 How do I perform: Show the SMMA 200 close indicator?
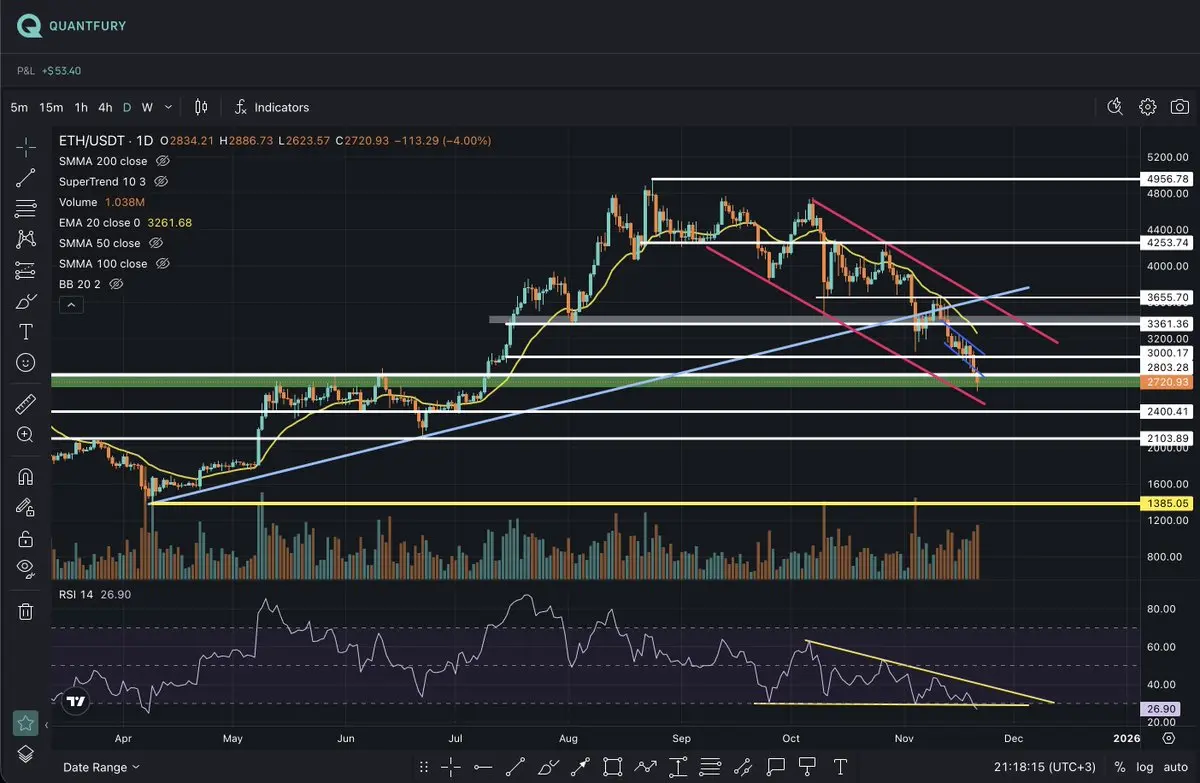point(164,161)
